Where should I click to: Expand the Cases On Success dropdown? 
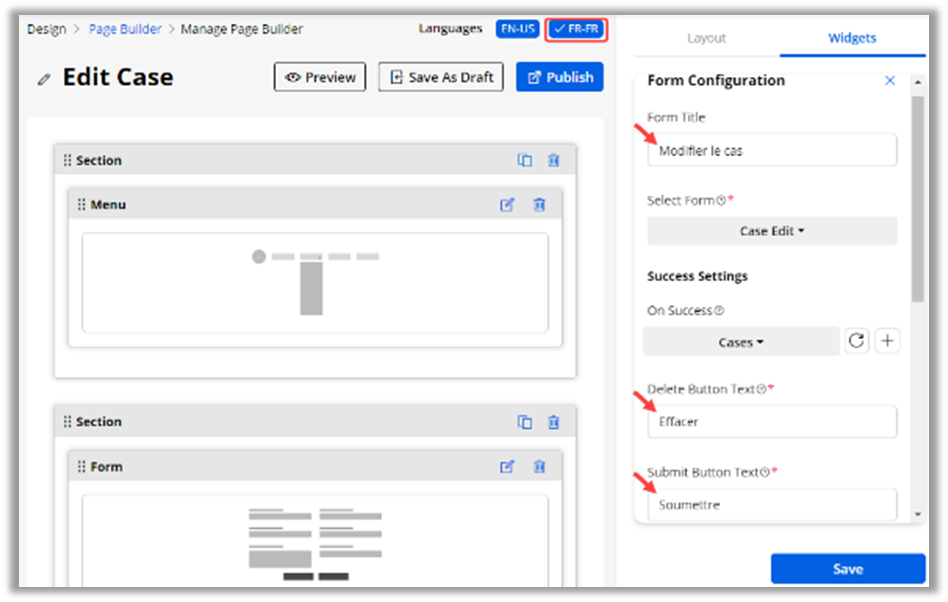tap(741, 342)
